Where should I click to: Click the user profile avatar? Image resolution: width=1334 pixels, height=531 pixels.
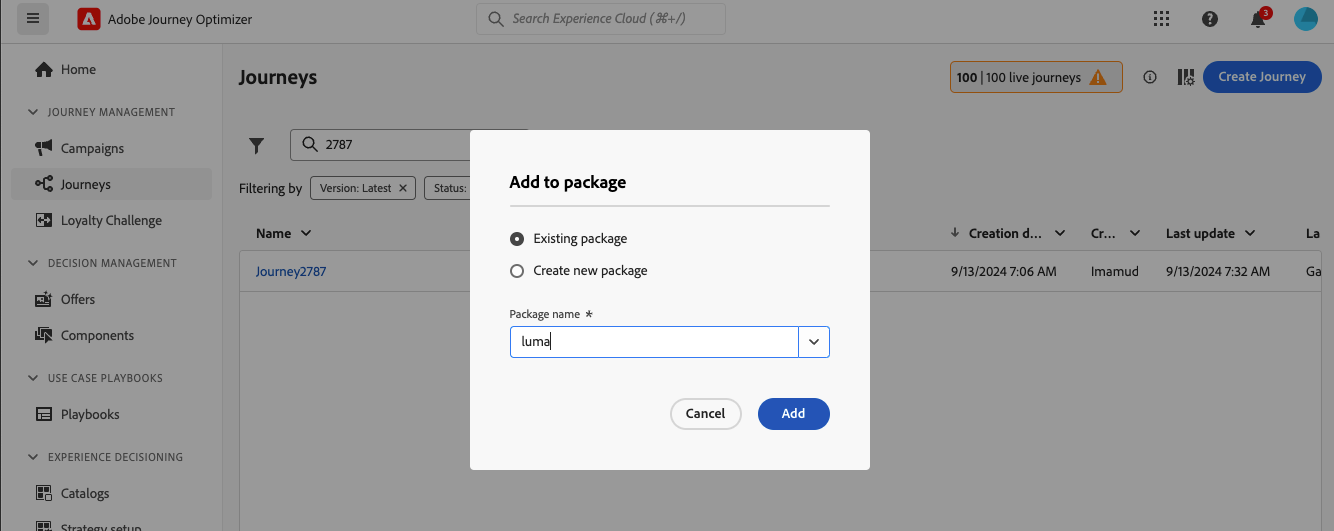click(1306, 19)
